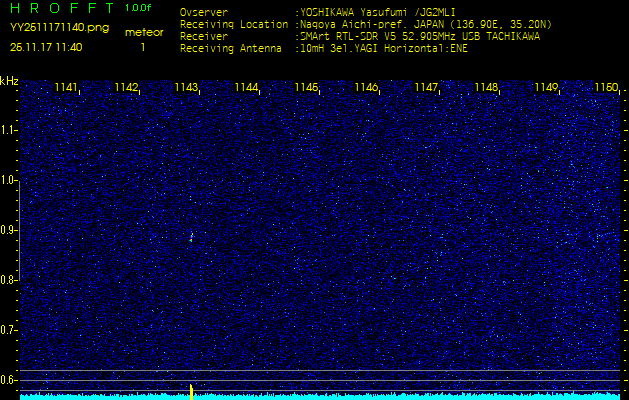
Task: Select the 1143 time marker
Action: [x=186, y=88]
